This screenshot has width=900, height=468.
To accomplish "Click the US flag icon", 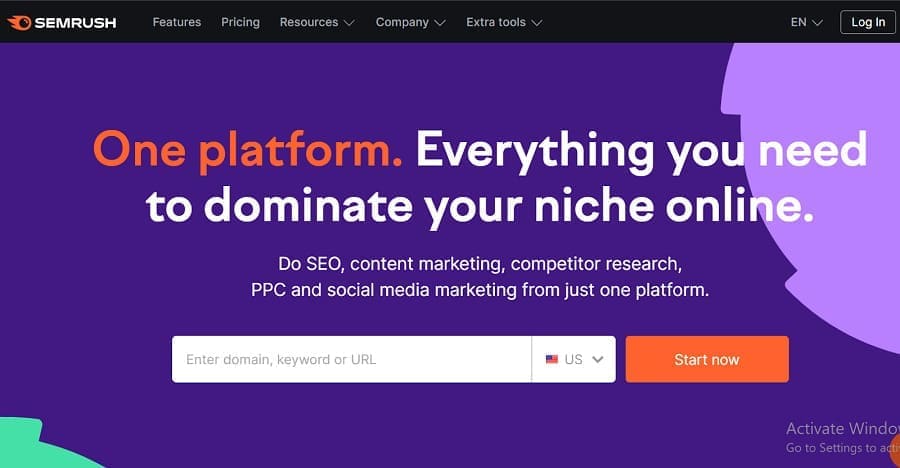I will point(551,359).
